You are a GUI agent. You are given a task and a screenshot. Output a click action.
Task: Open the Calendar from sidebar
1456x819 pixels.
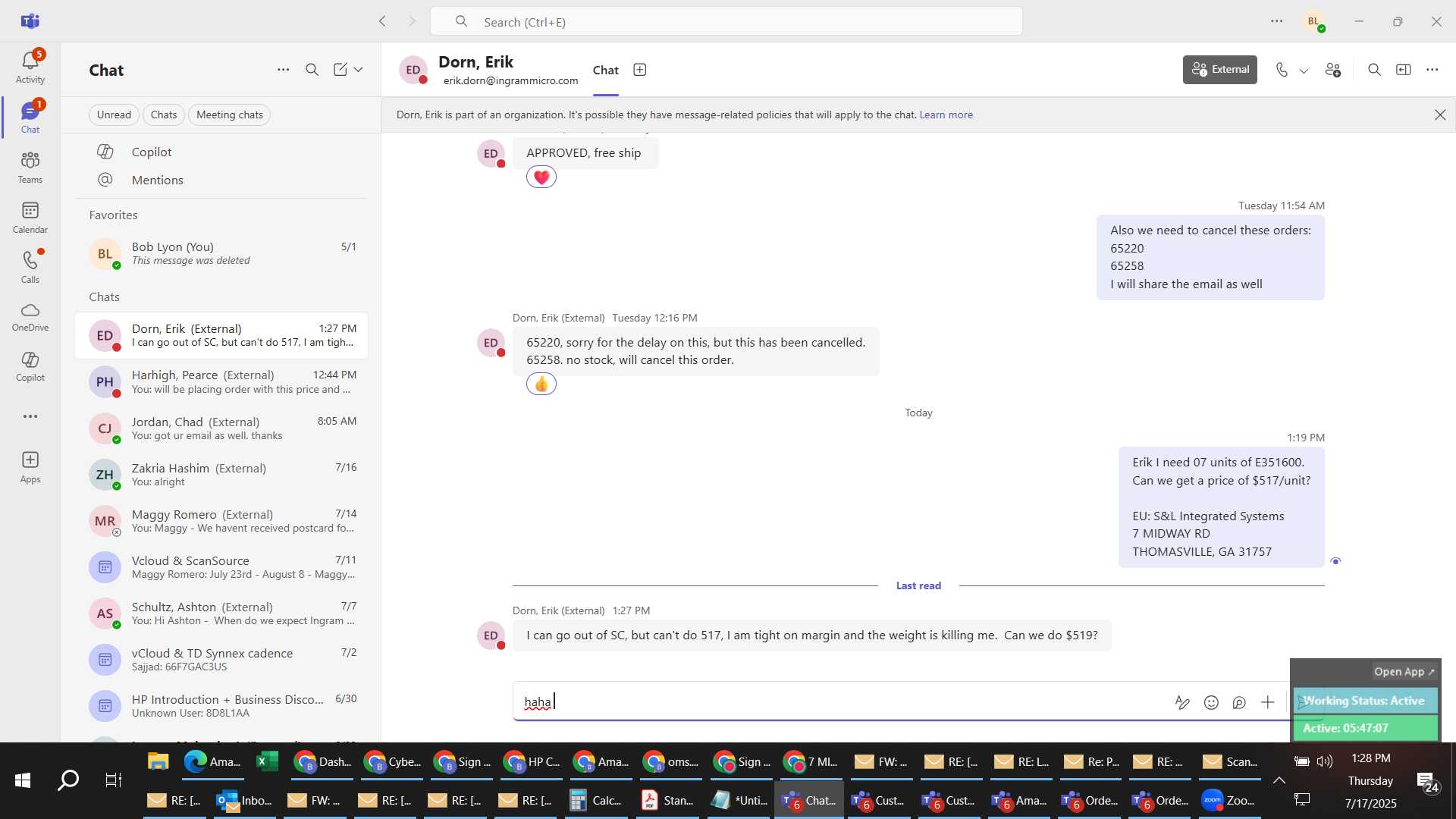(x=30, y=218)
